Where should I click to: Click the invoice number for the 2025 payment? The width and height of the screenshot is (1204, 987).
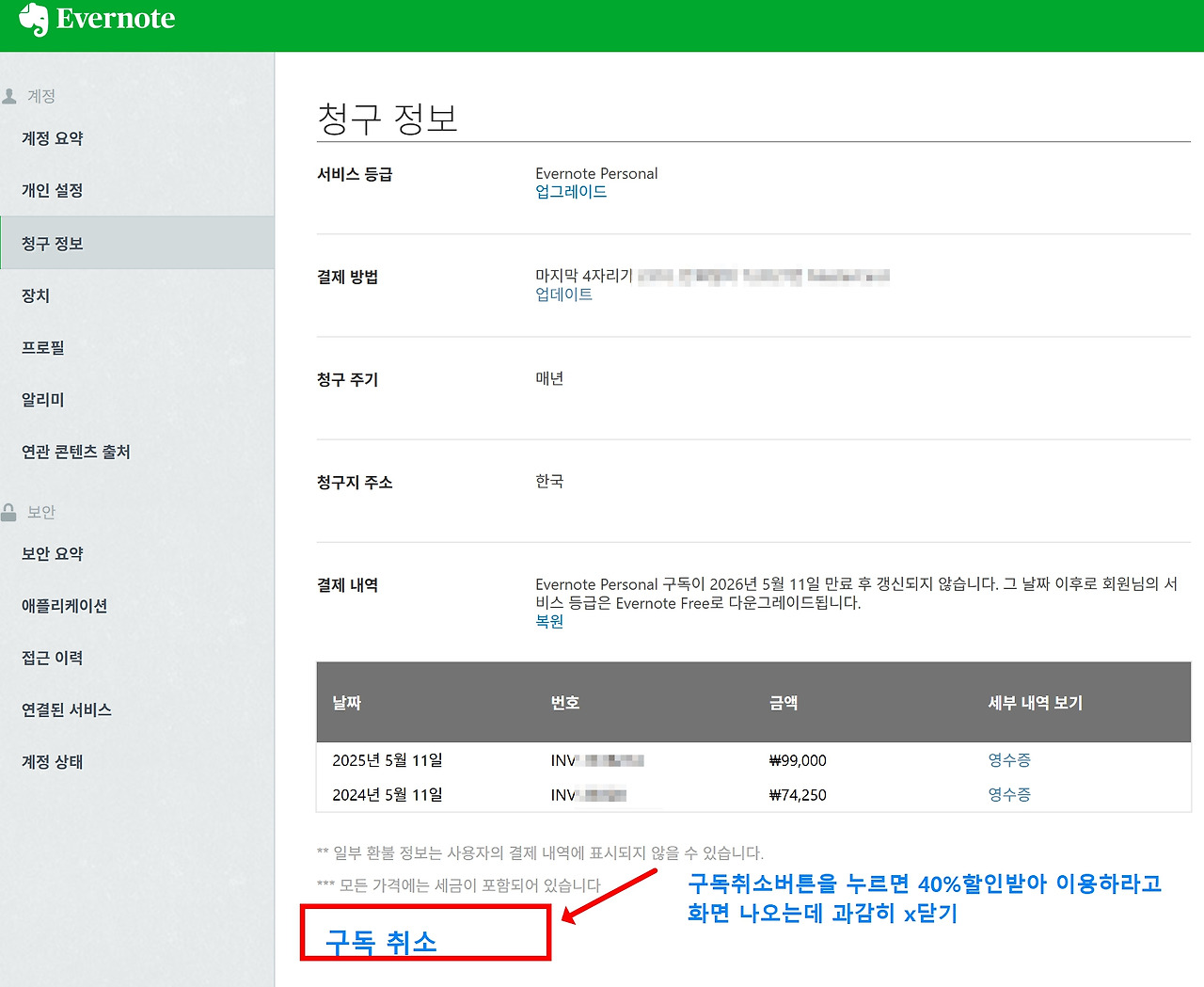tap(597, 760)
